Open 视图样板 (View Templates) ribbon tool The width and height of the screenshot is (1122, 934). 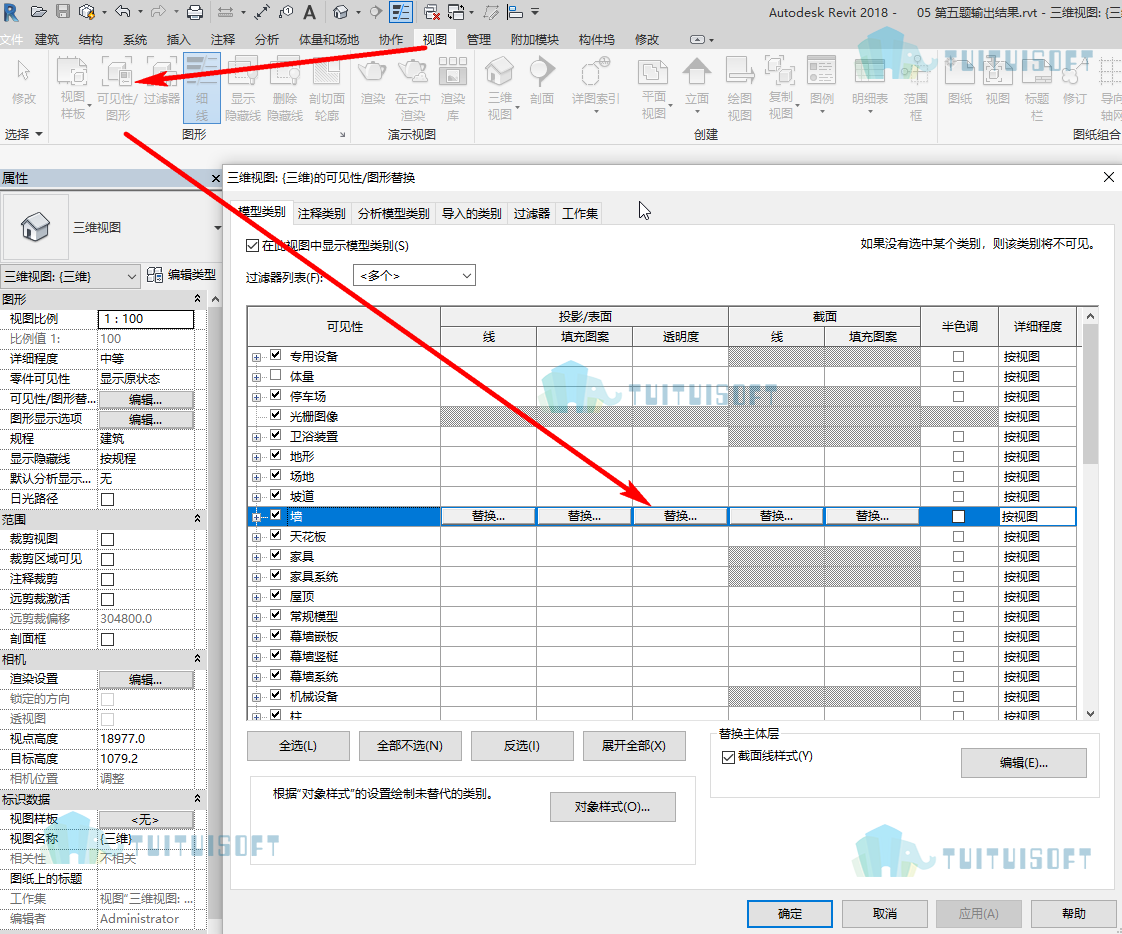[72, 87]
